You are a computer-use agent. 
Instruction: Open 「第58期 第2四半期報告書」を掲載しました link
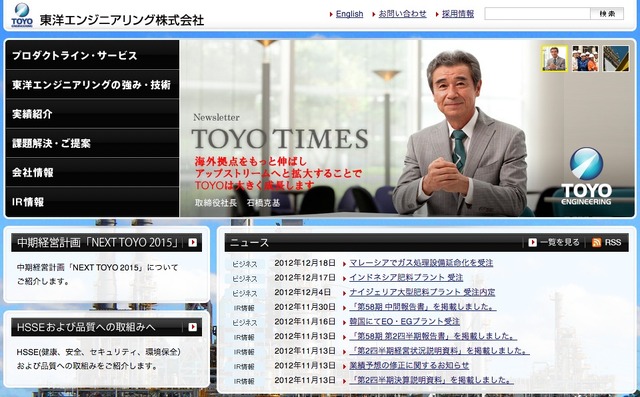(x=433, y=336)
